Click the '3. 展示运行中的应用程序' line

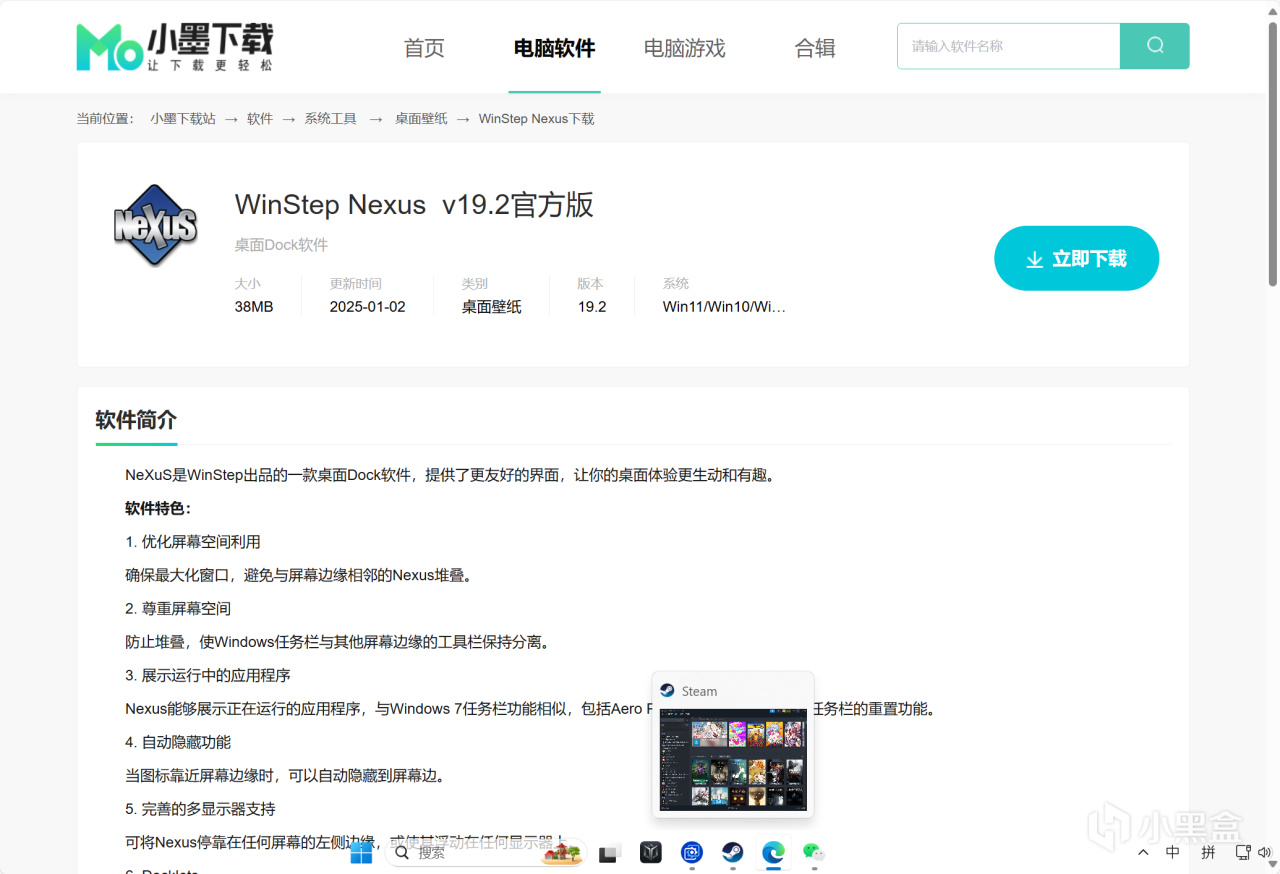tap(208, 676)
